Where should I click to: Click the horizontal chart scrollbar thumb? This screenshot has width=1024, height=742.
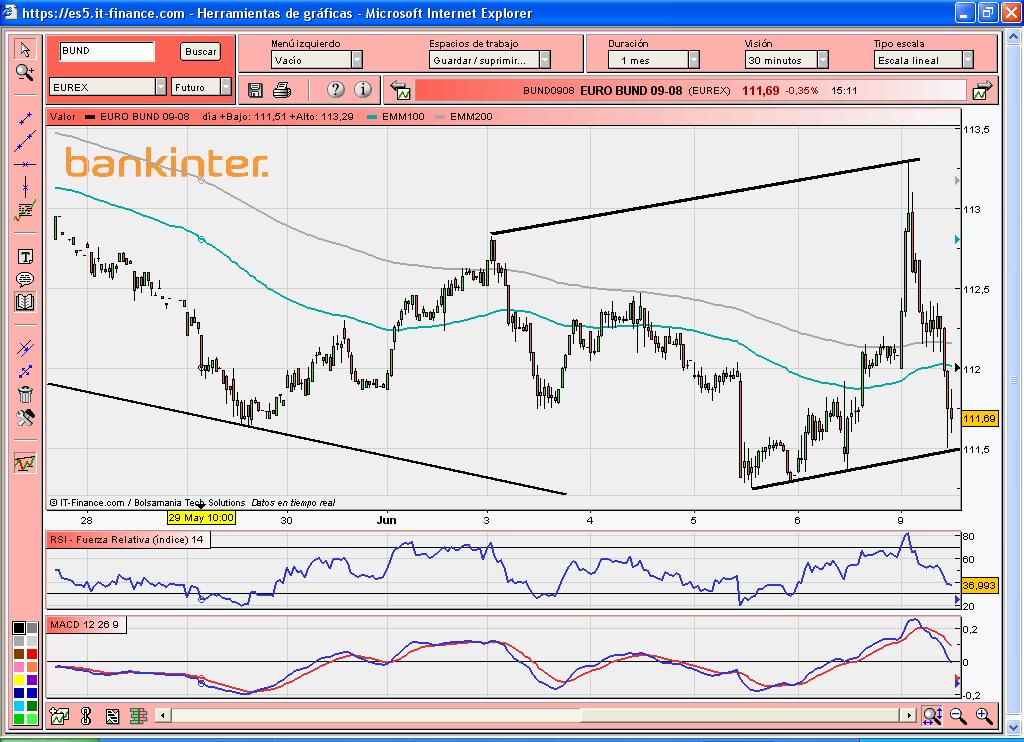pos(741,716)
